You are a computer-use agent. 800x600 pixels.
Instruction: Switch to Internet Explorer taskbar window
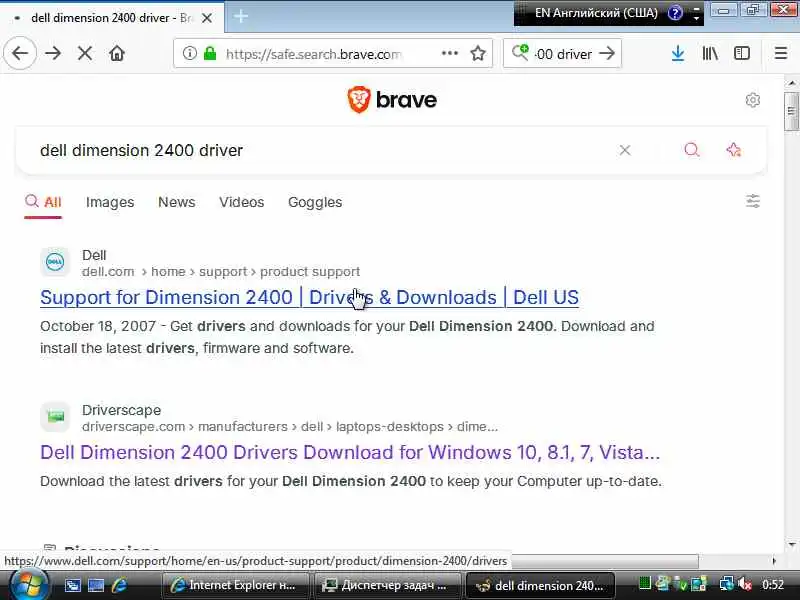tap(235, 585)
